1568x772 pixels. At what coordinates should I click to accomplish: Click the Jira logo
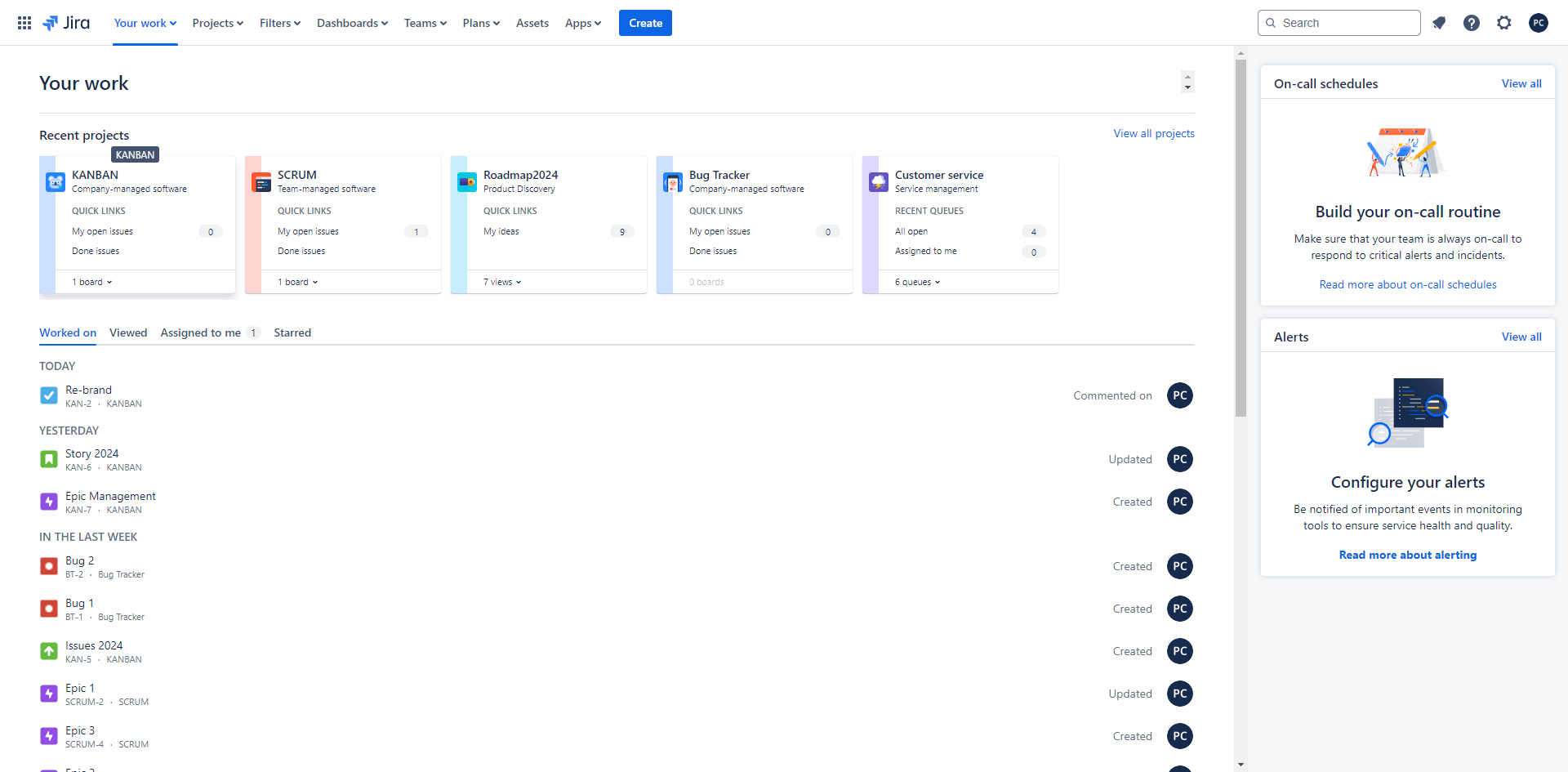coord(67,23)
